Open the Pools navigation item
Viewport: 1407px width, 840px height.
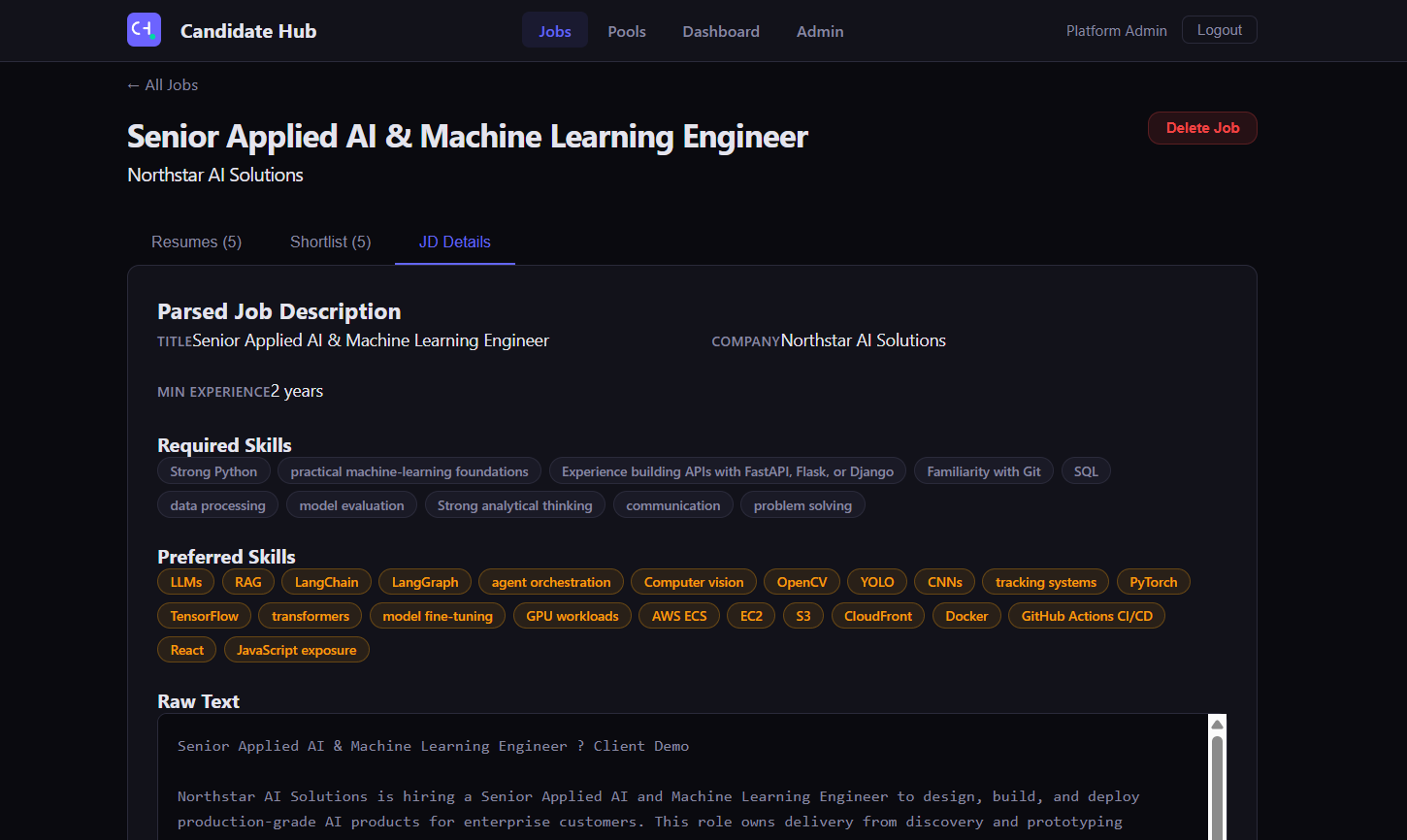click(627, 31)
